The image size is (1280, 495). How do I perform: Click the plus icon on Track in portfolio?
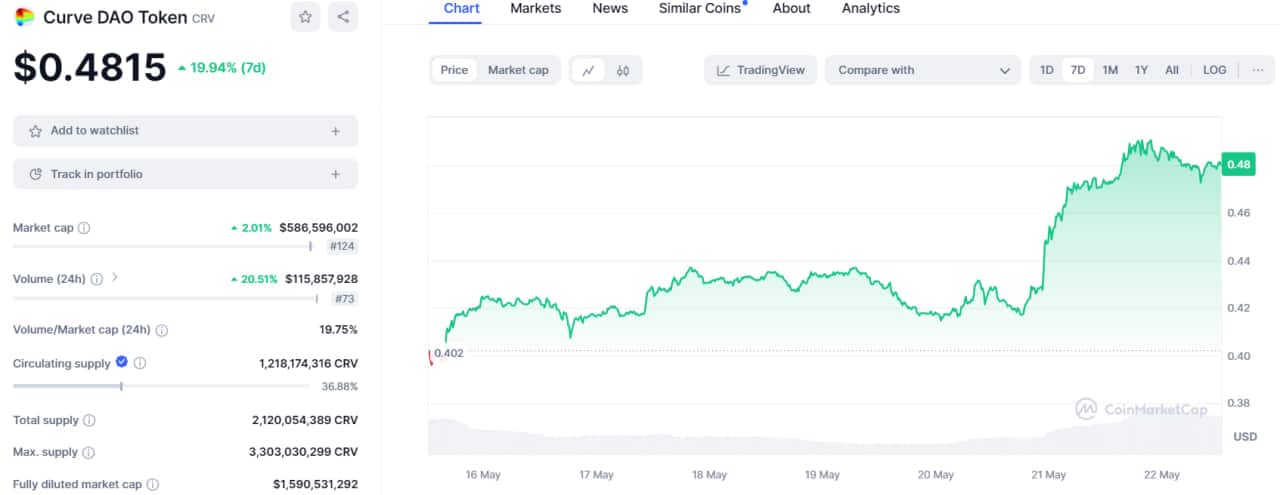[335, 174]
